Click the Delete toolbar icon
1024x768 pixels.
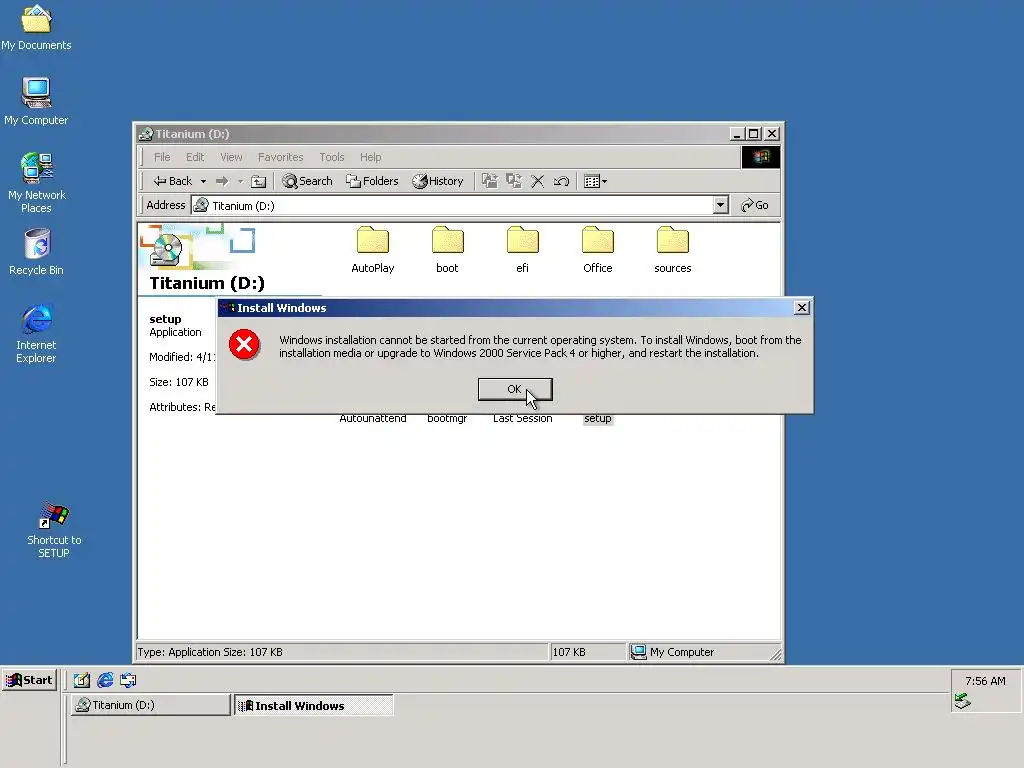(537, 181)
